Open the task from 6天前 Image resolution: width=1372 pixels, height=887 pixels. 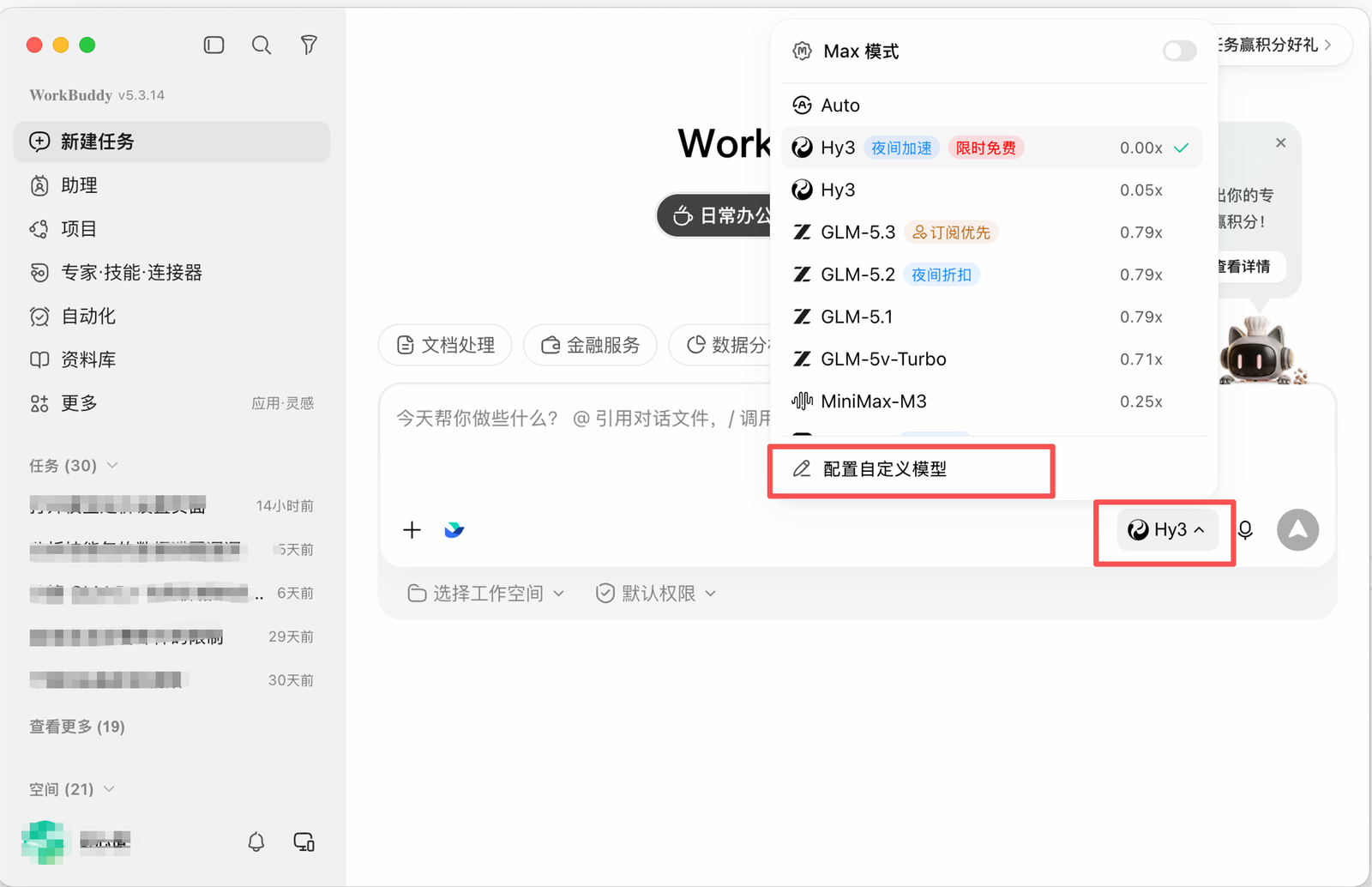pyautogui.click(x=171, y=594)
